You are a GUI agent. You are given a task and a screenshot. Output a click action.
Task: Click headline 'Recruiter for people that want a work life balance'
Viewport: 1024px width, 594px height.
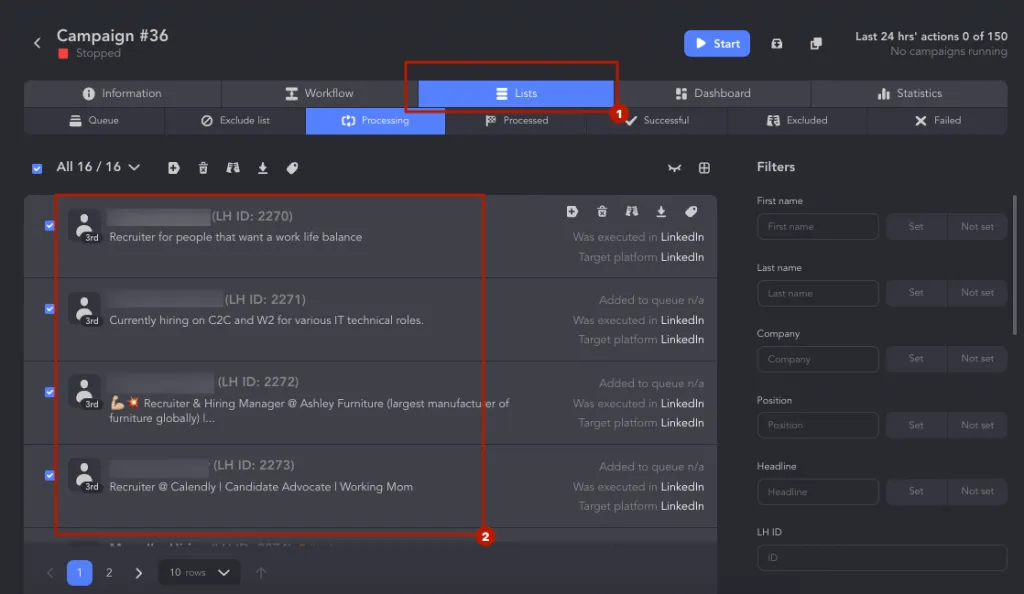pyautogui.click(x=236, y=237)
